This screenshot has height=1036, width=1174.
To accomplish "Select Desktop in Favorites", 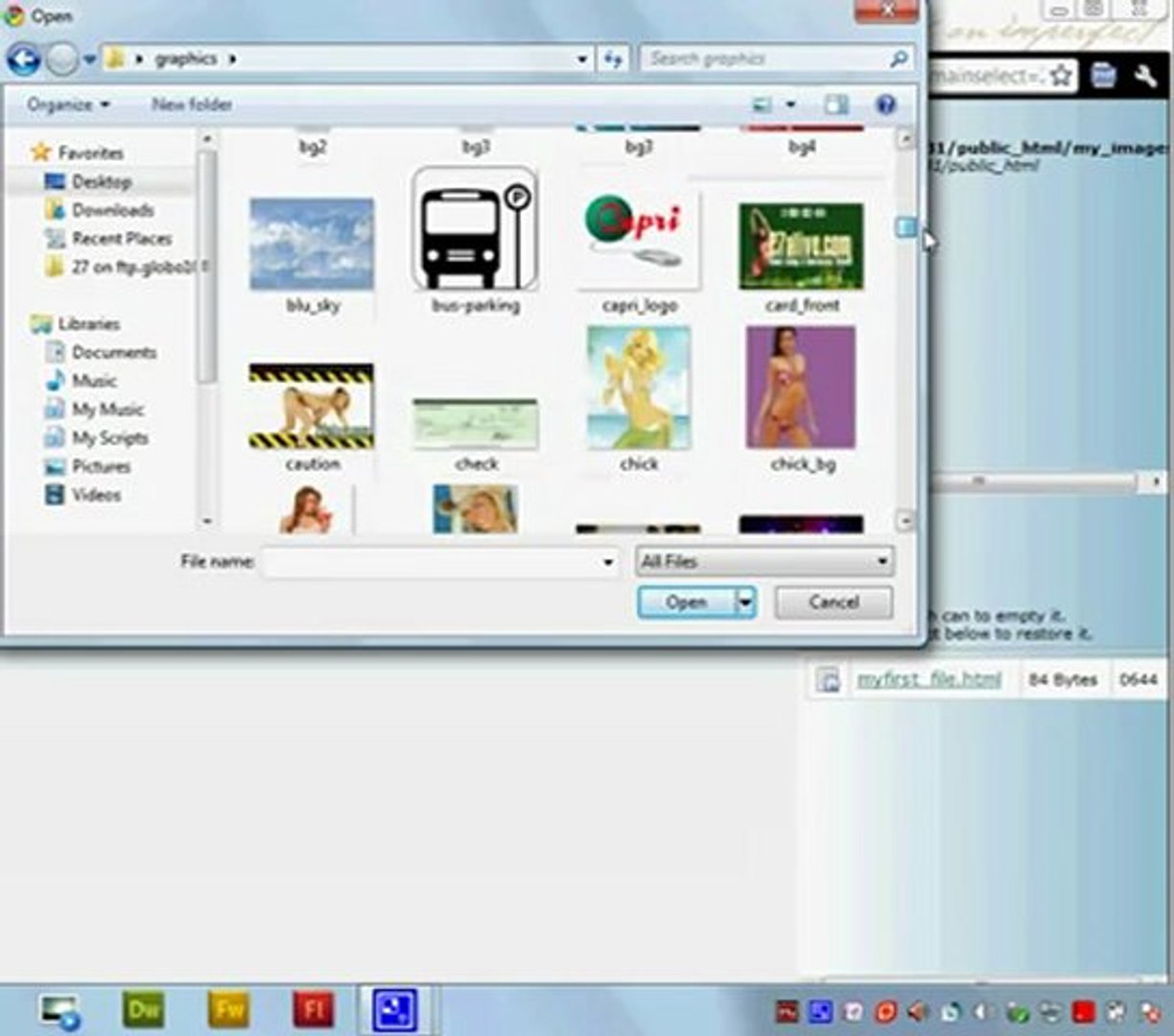I will coord(88,181).
